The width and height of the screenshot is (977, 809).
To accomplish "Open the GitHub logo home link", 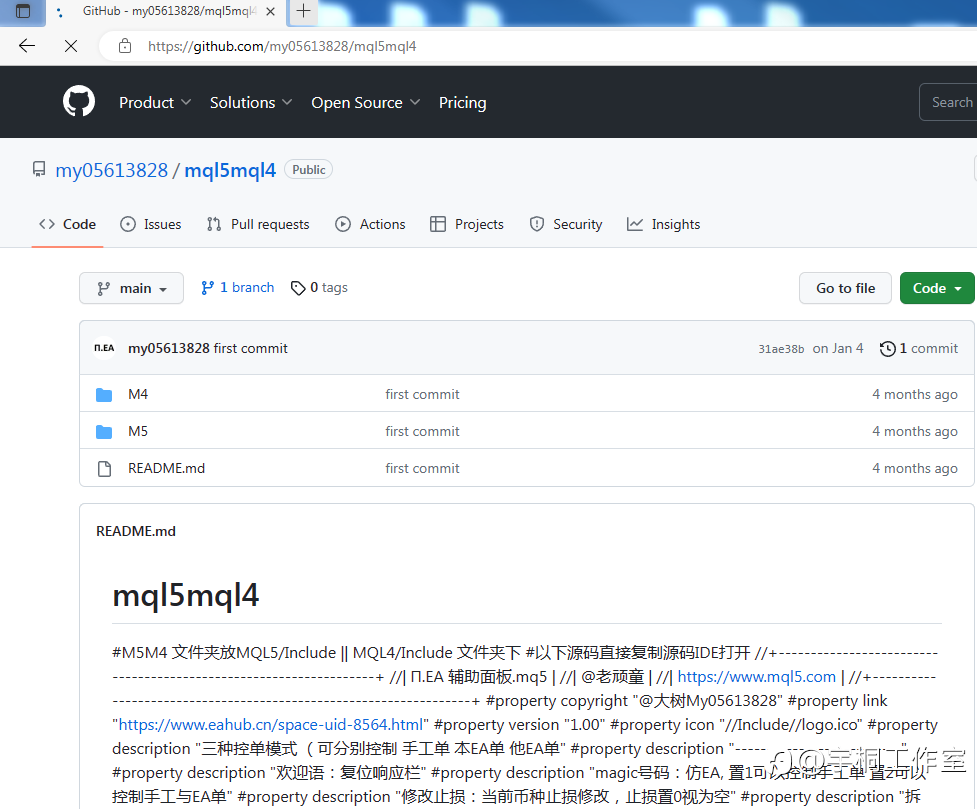I will (79, 102).
